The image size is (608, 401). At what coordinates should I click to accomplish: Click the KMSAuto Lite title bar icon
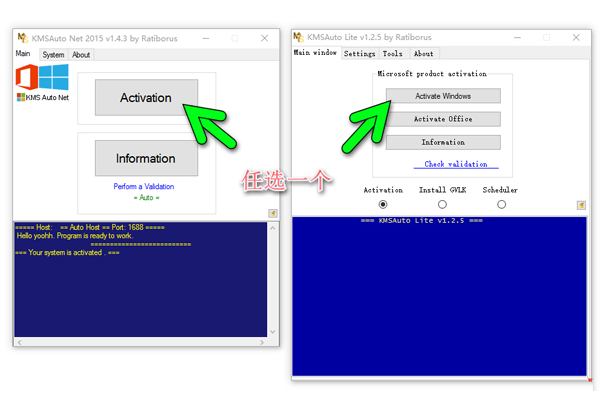(x=301, y=37)
